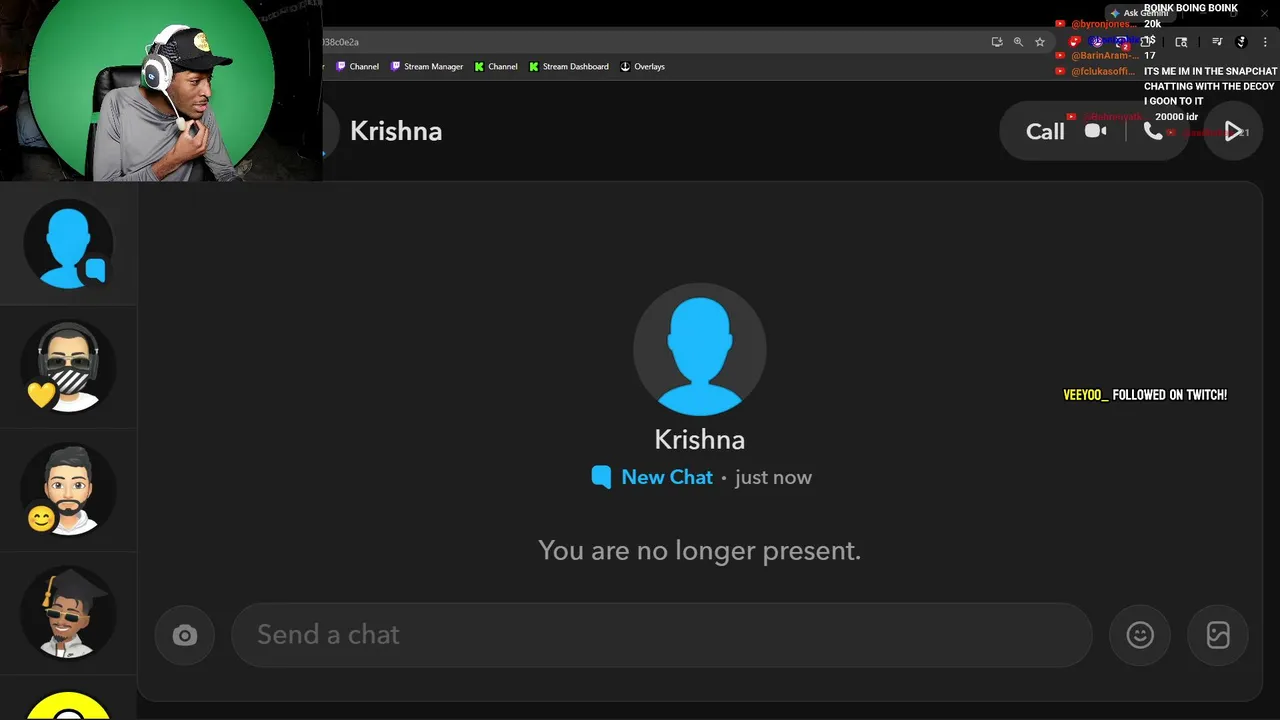
Task: Click Krishna's large profile avatar
Action: pos(699,349)
